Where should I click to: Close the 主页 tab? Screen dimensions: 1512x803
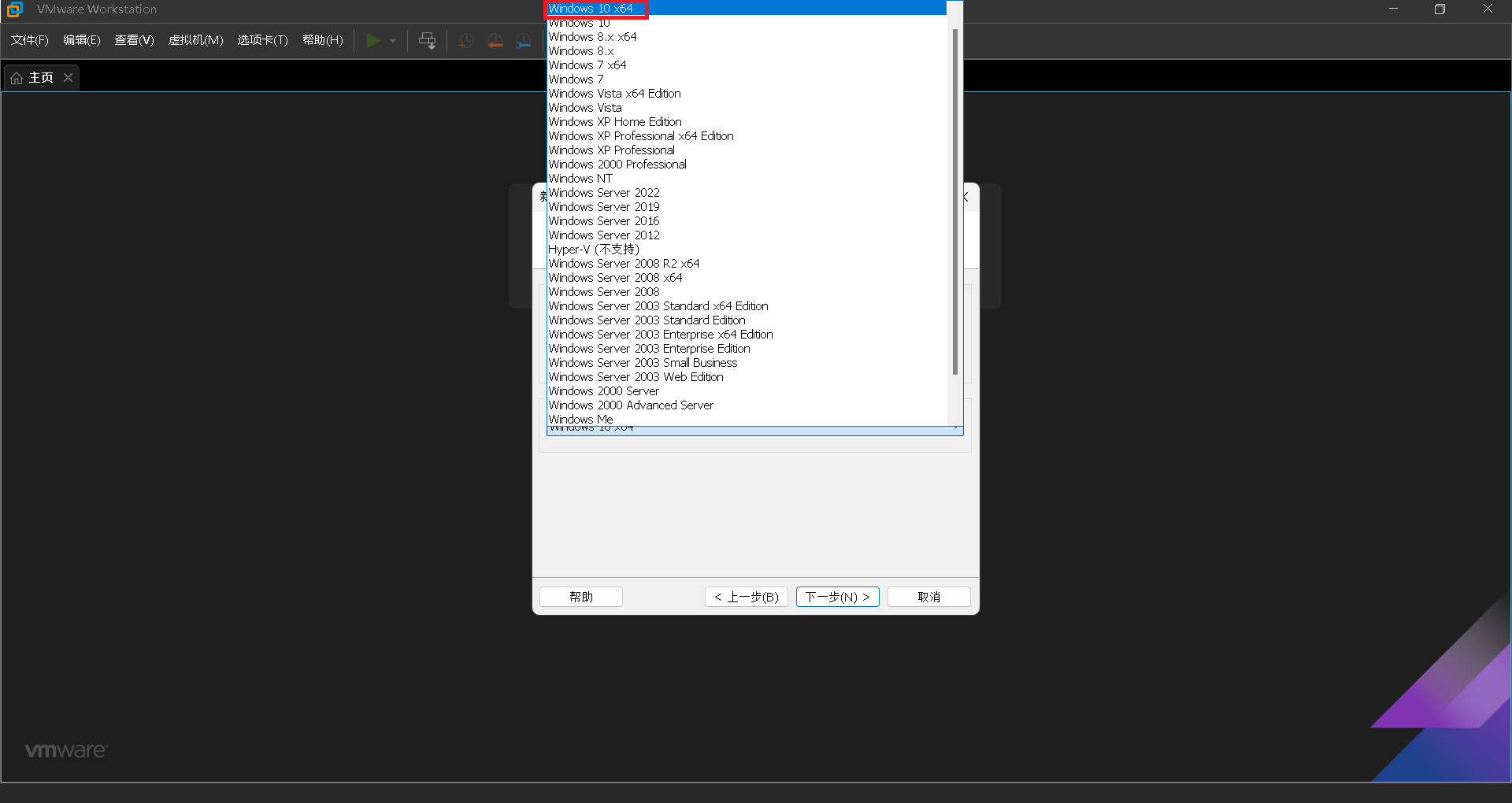pos(69,77)
